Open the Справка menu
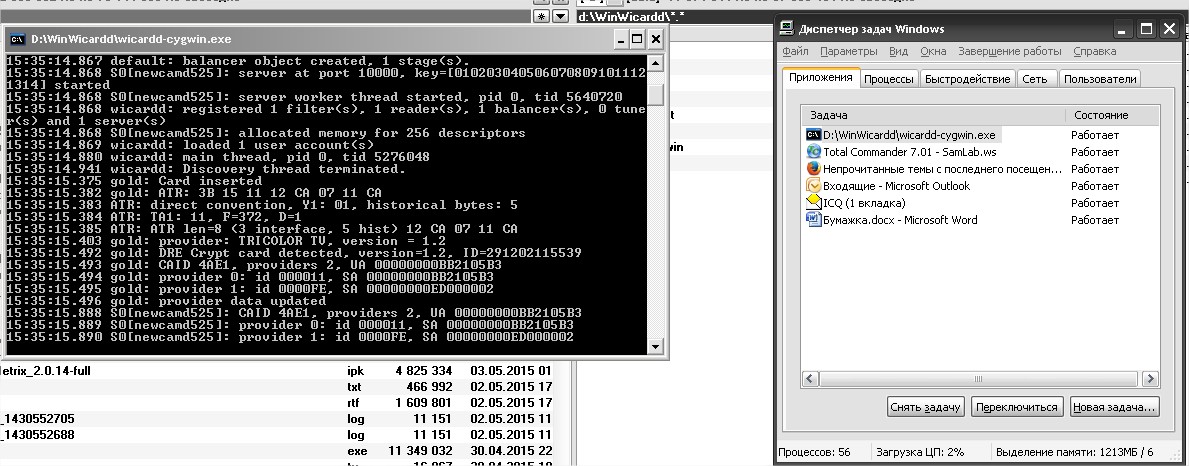Viewport: 1189px width, 466px height. click(1094, 52)
